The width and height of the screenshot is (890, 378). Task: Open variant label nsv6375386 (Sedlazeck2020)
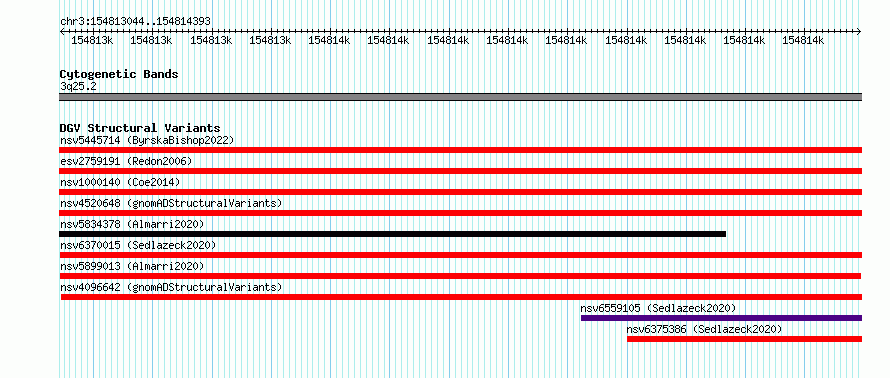pyautogui.click(x=704, y=329)
